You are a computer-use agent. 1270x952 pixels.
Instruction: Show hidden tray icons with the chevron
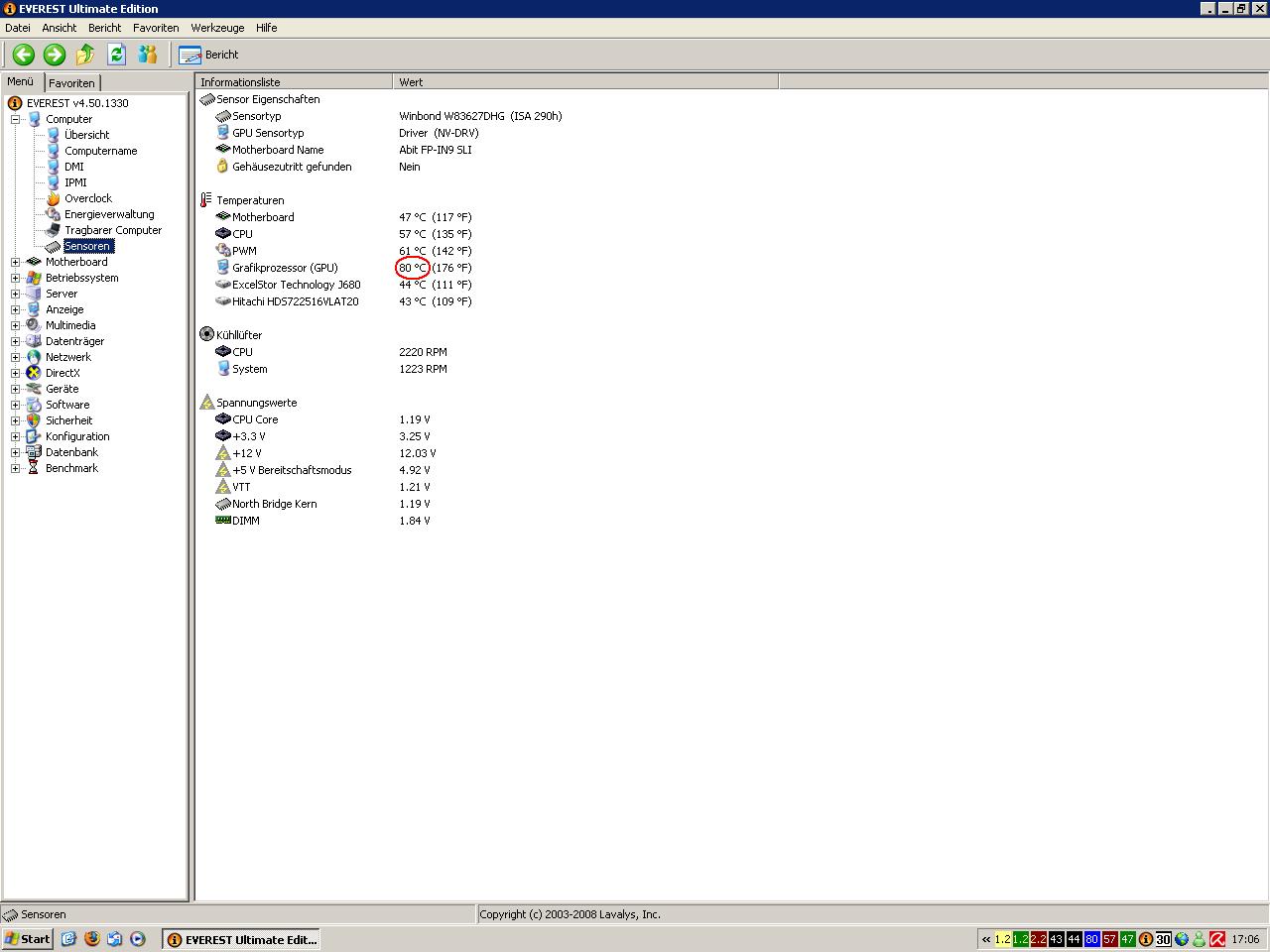point(985,939)
